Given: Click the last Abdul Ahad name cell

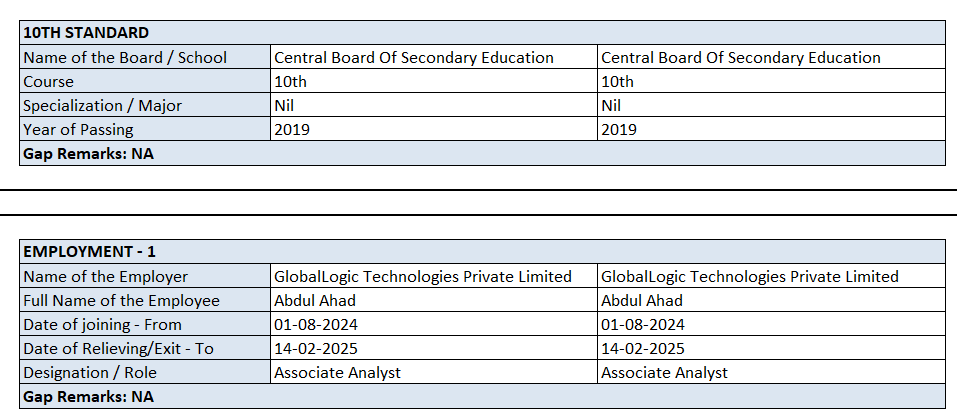Looking at the screenshot, I should (641, 300).
